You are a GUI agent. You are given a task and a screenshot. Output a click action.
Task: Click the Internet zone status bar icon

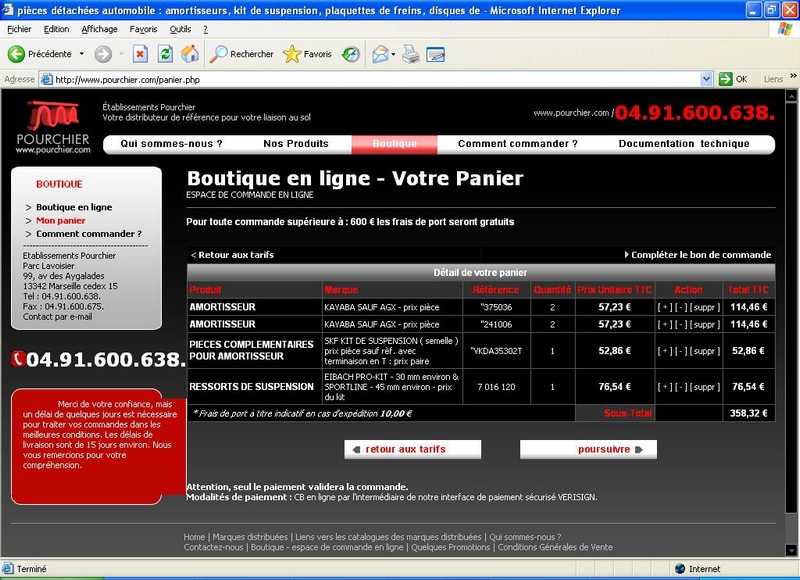click(x=680, y=569)
